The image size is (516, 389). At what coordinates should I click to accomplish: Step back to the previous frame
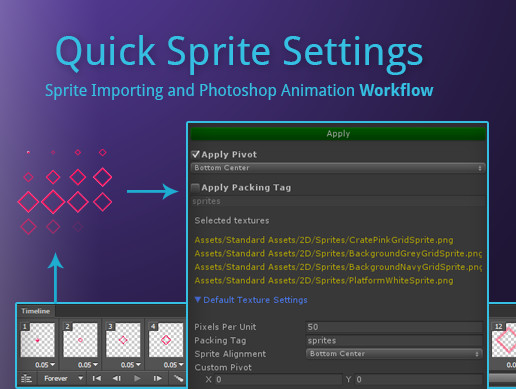(x=117, y=378)
